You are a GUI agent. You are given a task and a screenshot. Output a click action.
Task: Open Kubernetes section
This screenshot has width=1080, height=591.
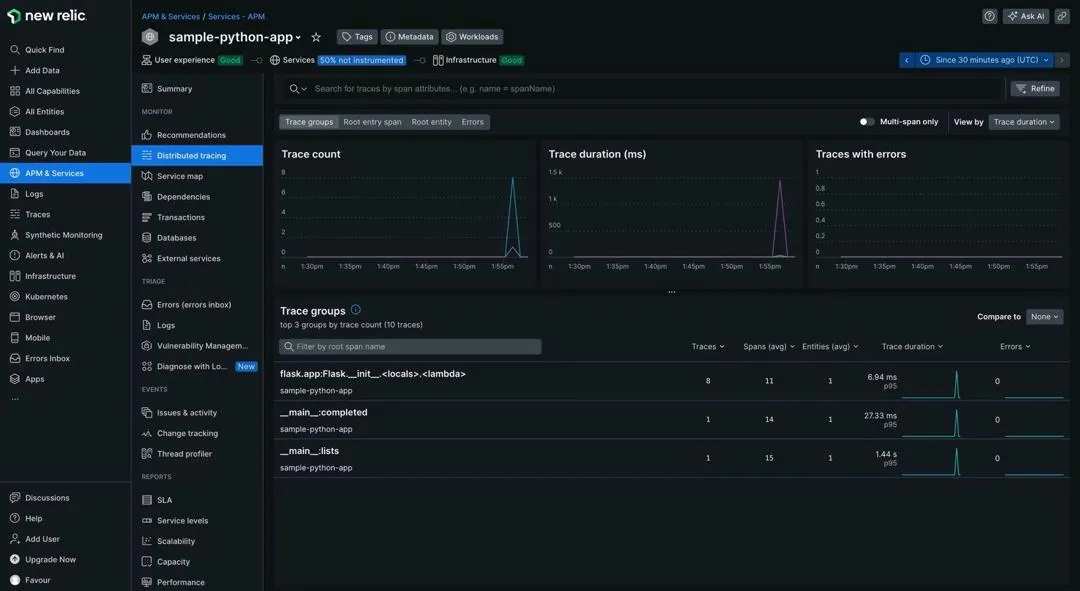[x=39, y=297]
